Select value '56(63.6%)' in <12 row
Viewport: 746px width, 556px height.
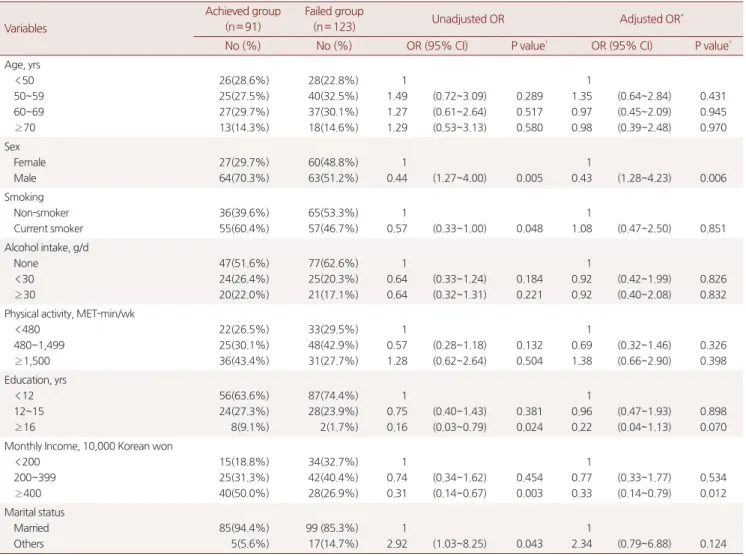(244, 395)
